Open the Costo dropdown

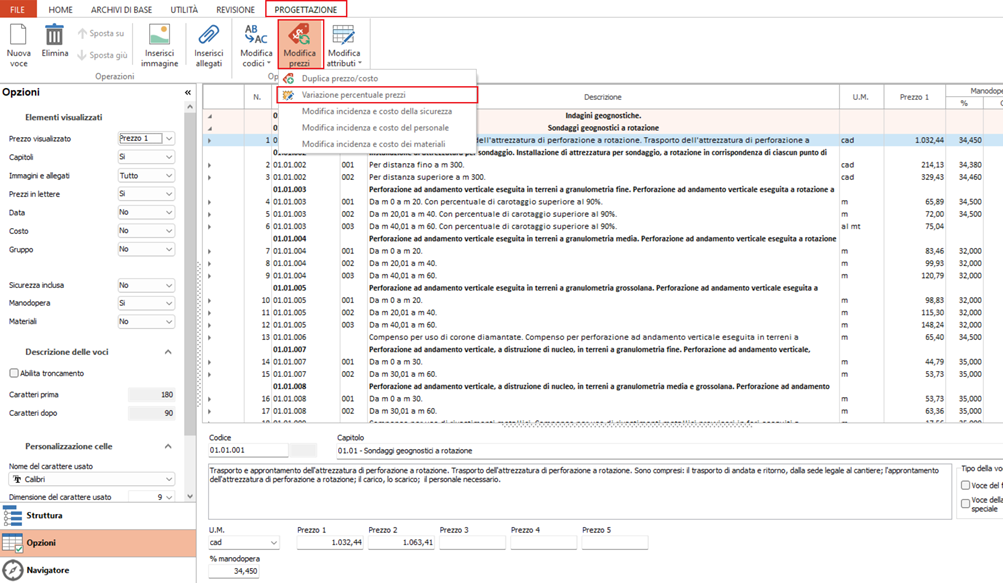169,230
